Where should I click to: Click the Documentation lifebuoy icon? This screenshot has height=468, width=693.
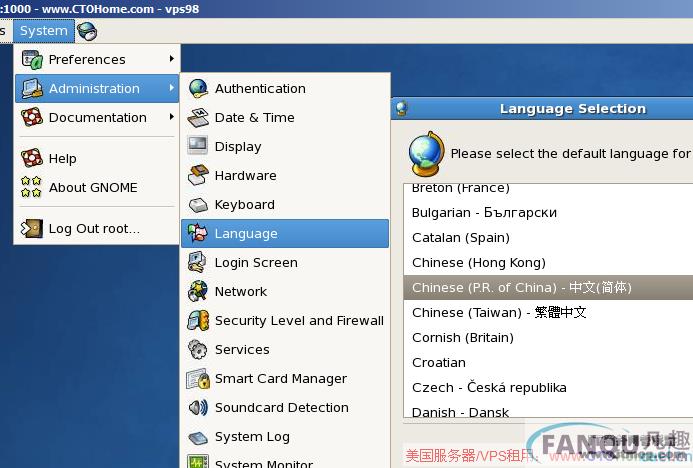[32, 118]
